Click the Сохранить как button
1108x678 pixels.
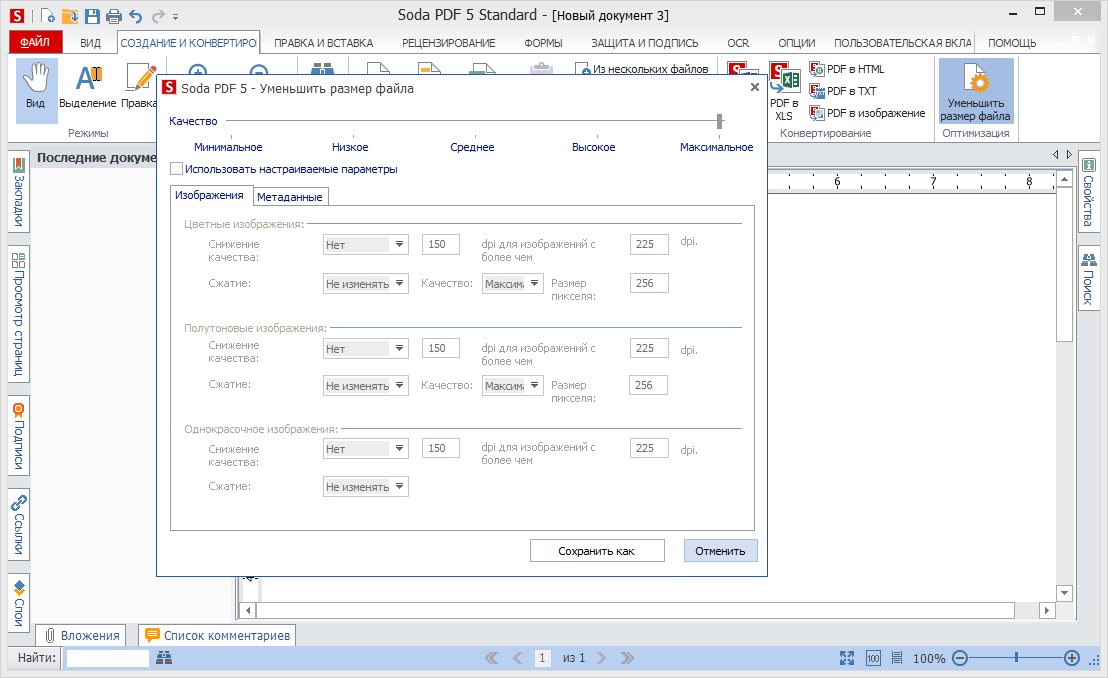[597, 551]
